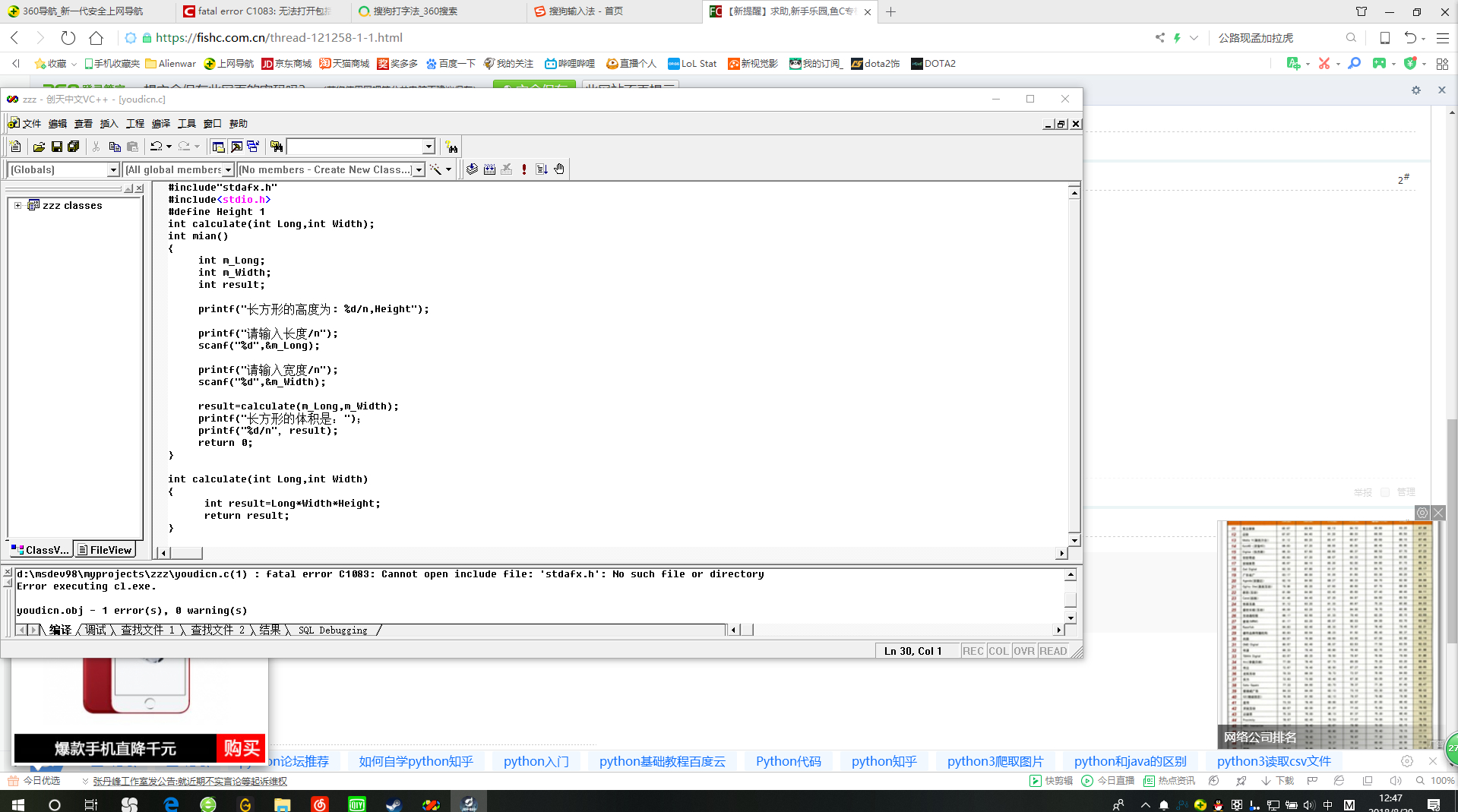
Task: Click the browser address bar URL
Action: click(279, 37)
